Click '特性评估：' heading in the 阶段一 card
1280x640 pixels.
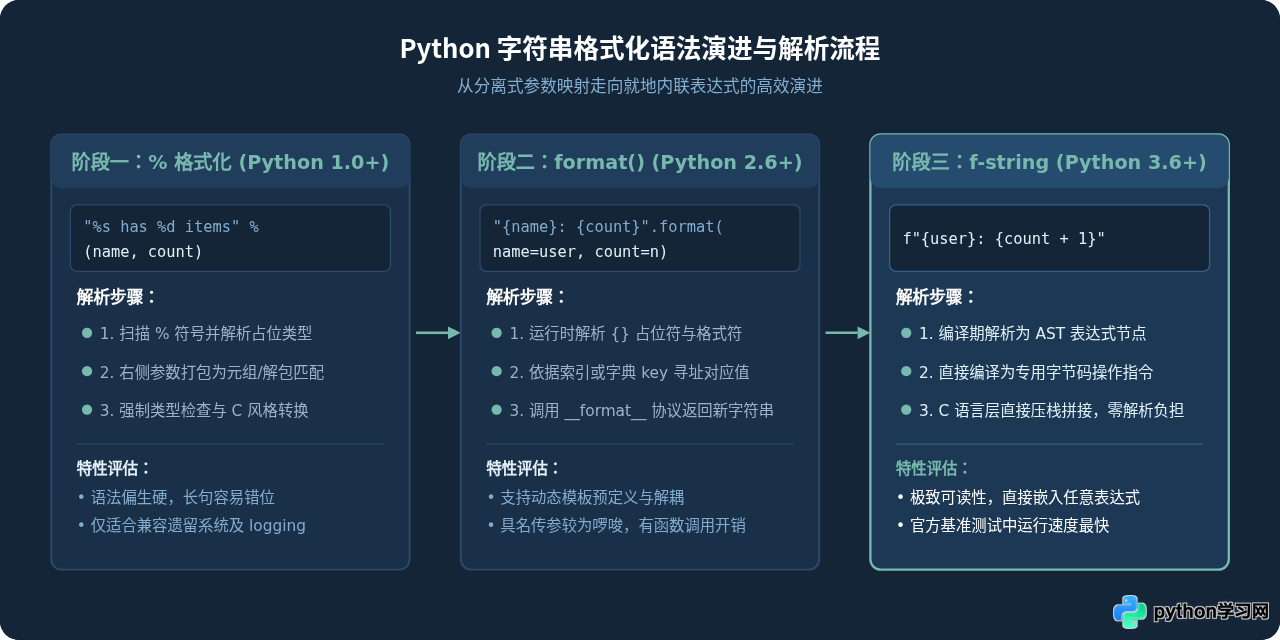tap(114, 468)
